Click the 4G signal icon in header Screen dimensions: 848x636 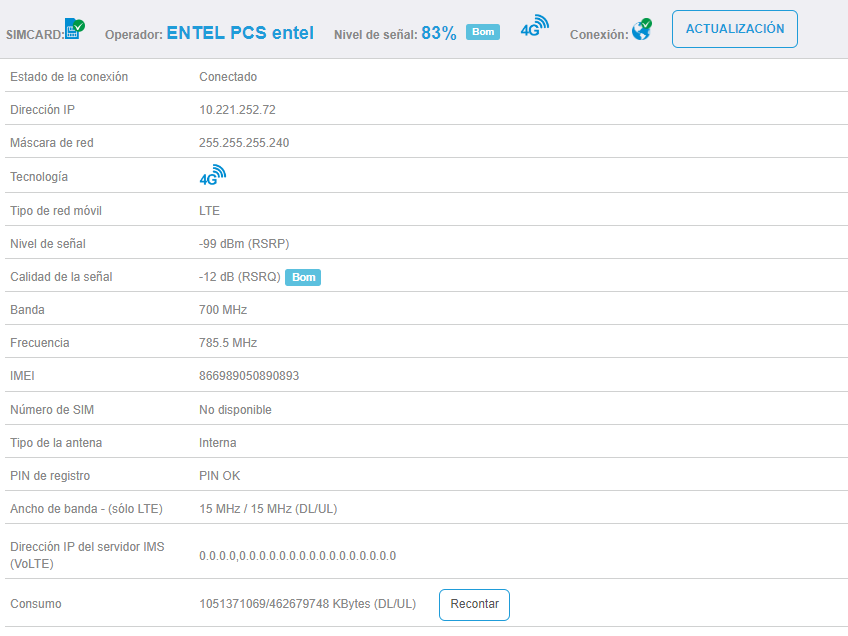pos(534,28)
